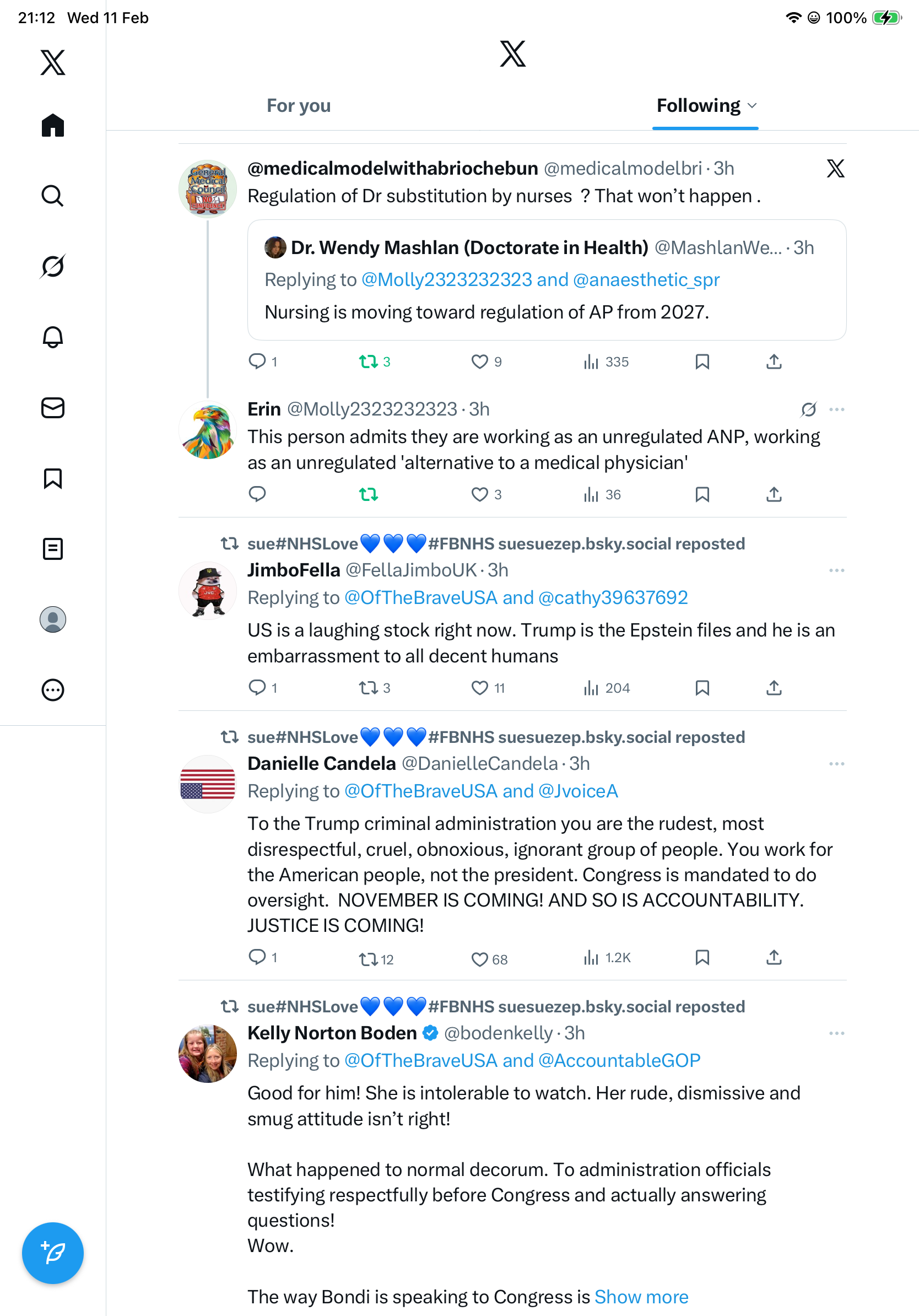Open the Search icon in sidebar
The width and height of the screenshot is (919, 1316).
[x=53, y=196]
